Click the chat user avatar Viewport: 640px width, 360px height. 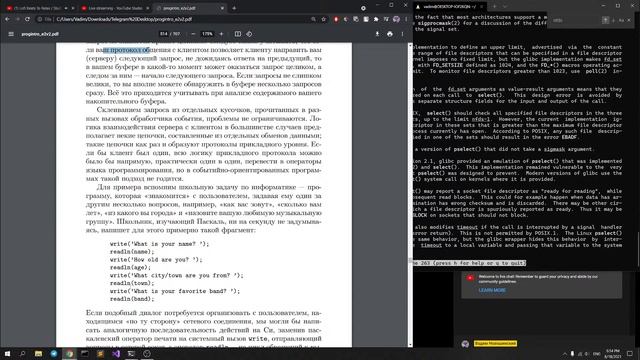[465, 344]
